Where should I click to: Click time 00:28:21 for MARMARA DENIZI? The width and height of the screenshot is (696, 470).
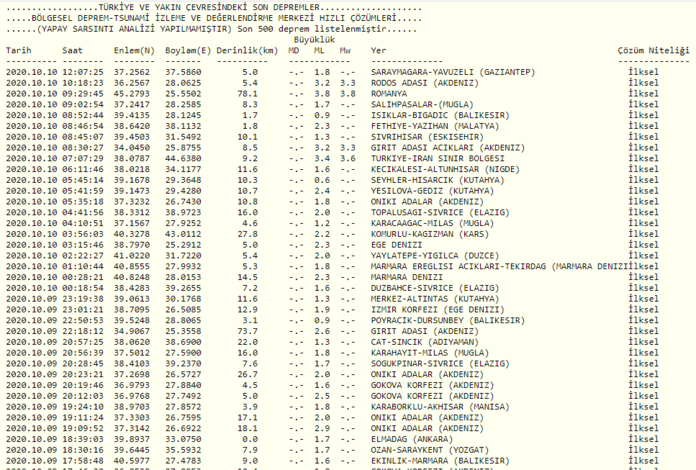click(83, 277)
